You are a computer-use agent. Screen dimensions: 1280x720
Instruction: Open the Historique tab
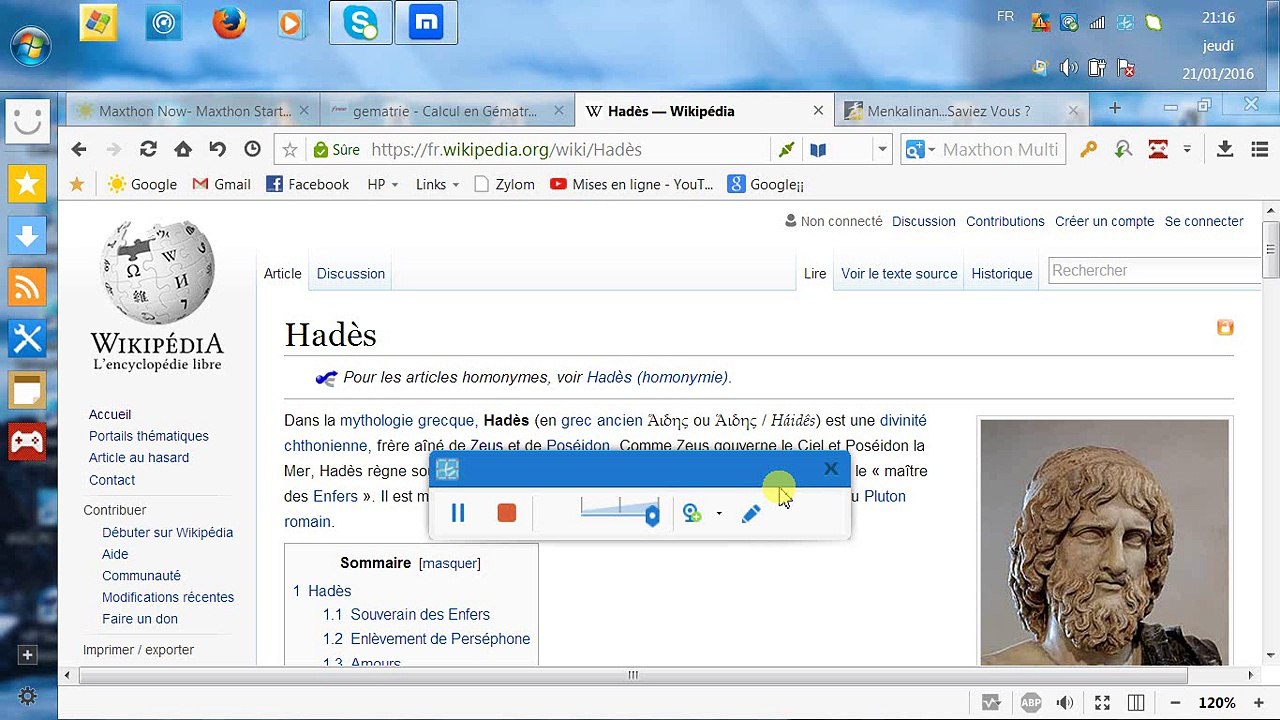[1002, 273]
